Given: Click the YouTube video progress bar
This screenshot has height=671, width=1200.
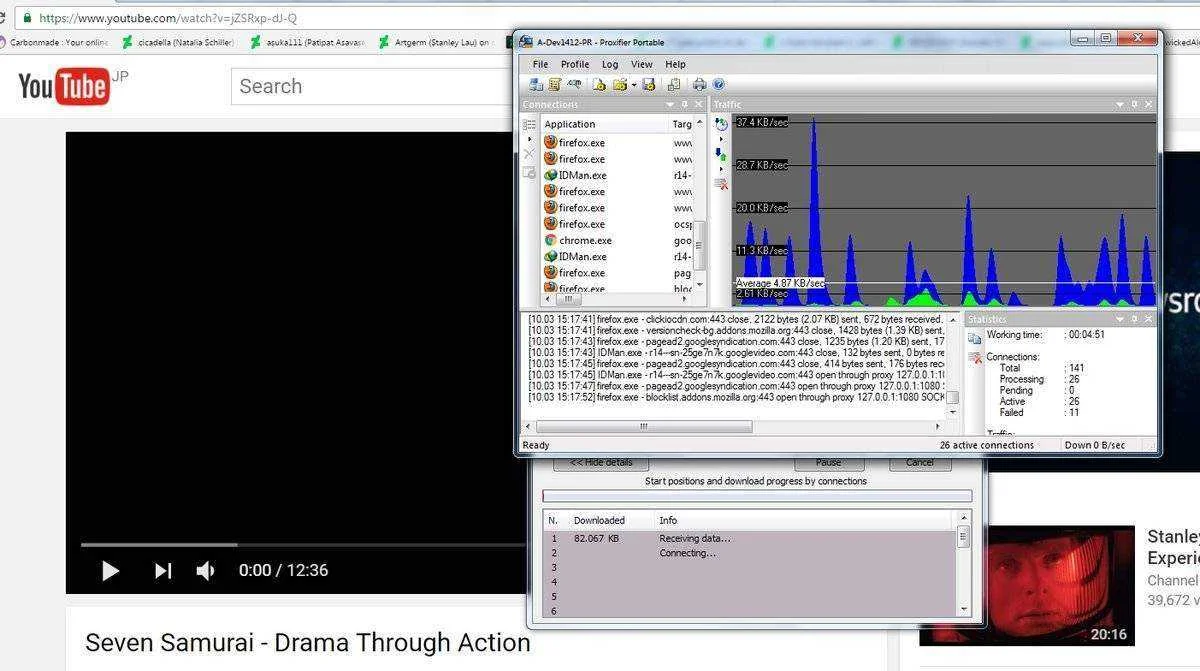Looking at the screenshot, I should (x=305, y=545).
